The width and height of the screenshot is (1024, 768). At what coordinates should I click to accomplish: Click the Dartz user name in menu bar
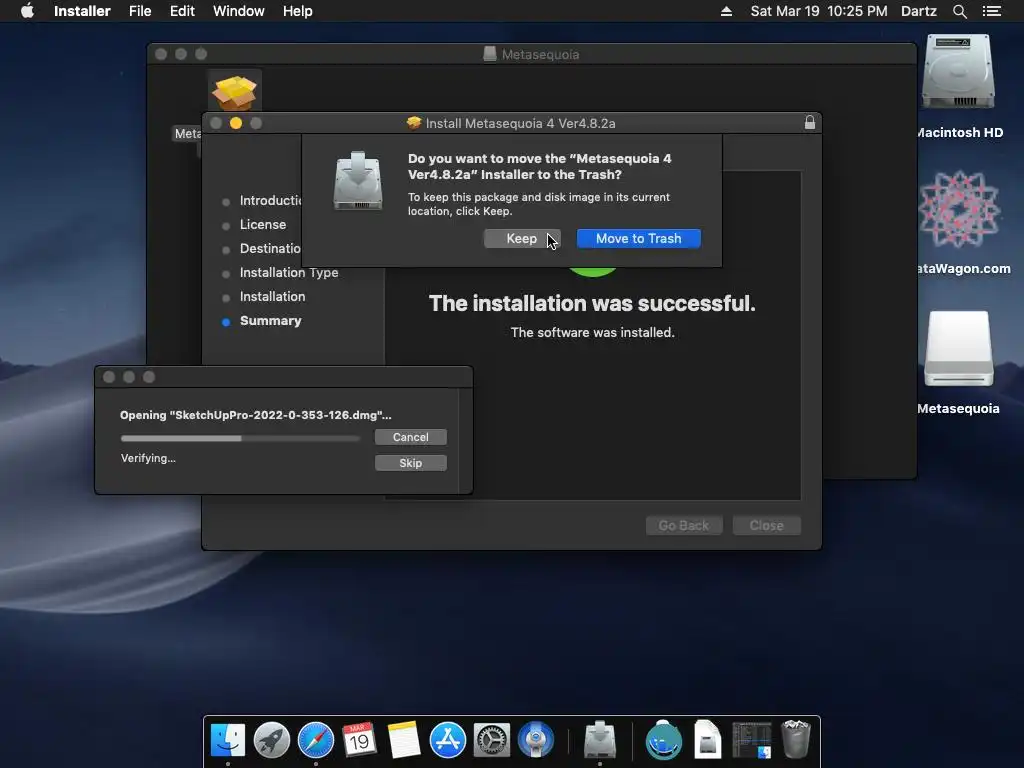(x=918, y=11)
